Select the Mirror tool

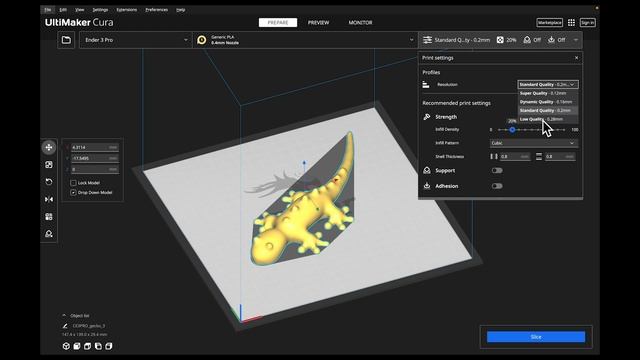coord(49,199)
